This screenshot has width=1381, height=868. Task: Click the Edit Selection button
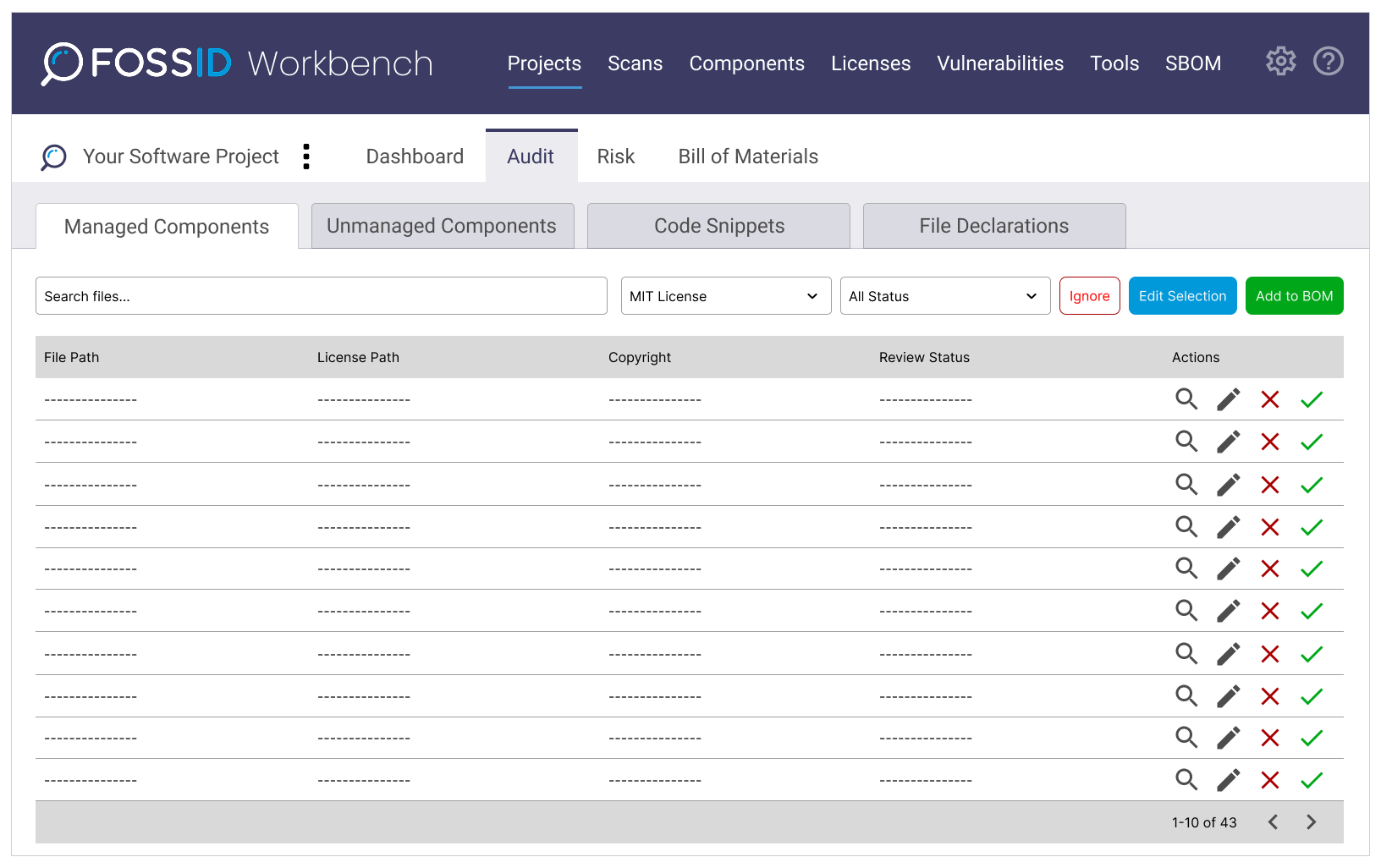point(1182,296)
